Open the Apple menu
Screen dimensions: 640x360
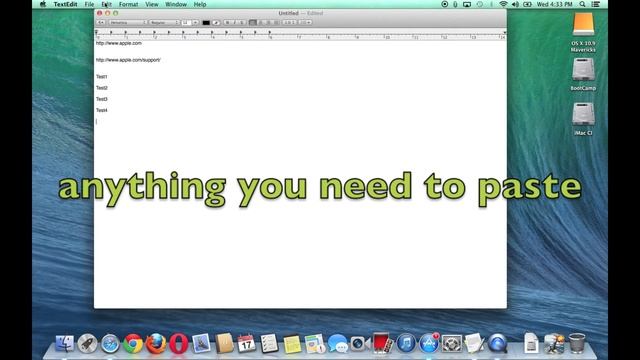[x=43, y=4]
